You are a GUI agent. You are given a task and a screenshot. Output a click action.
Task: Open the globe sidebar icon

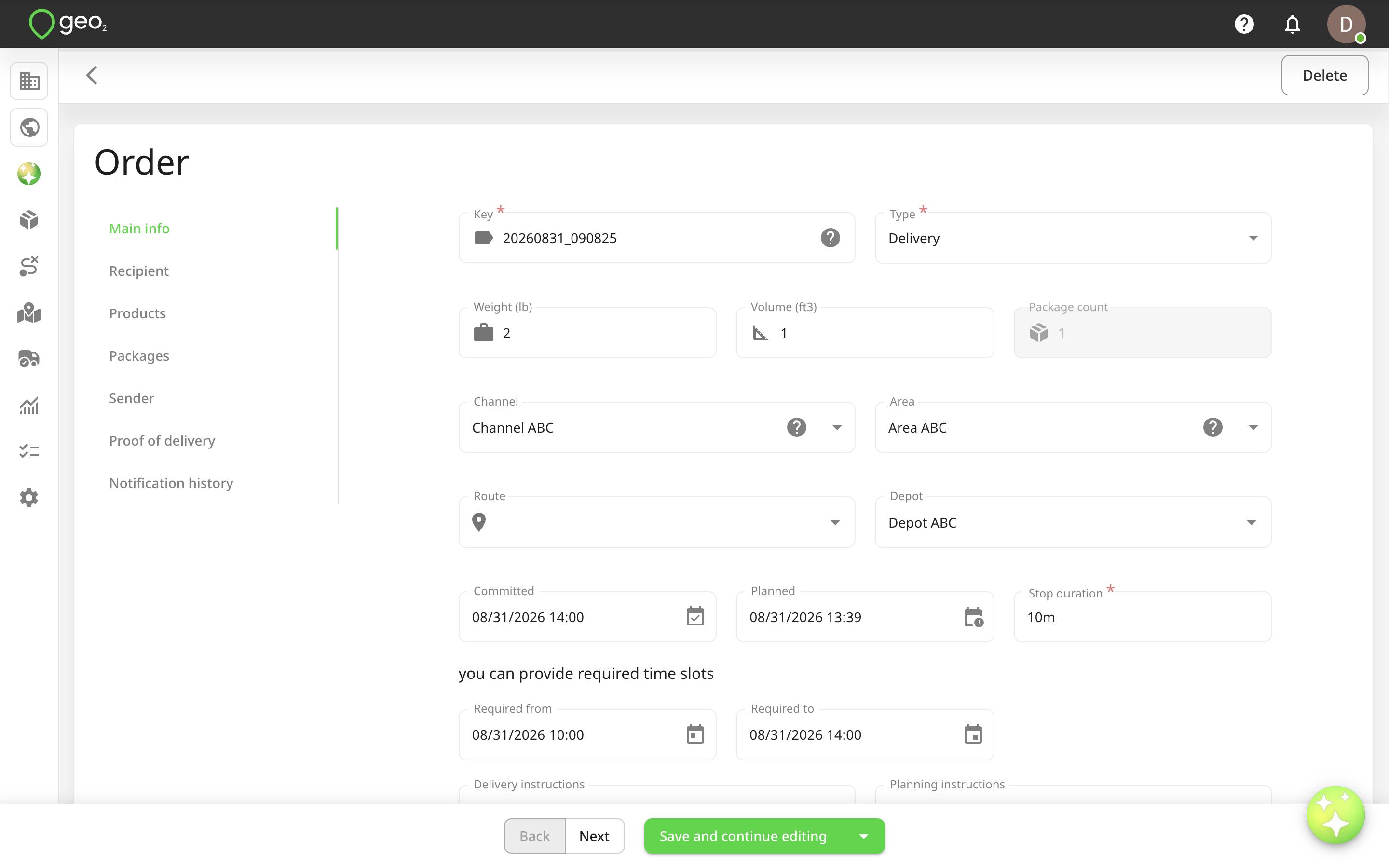29,127
